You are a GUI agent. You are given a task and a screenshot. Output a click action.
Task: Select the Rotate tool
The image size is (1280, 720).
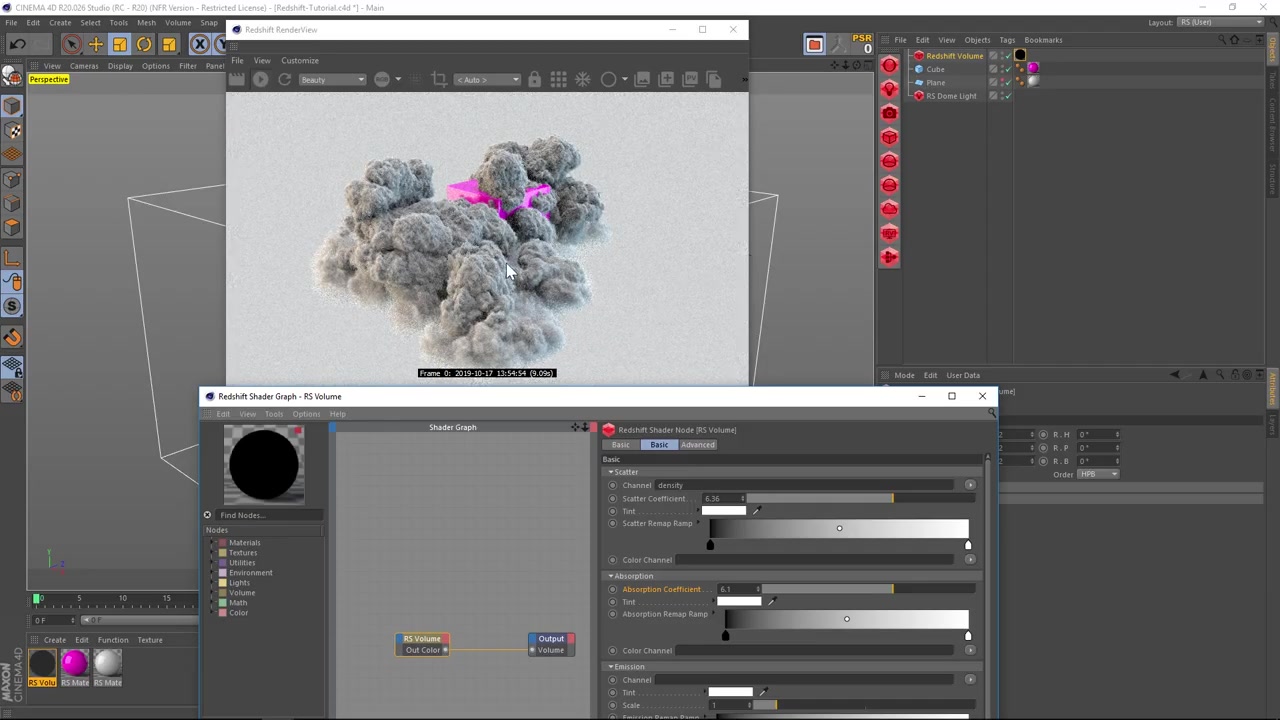[144, 44]
